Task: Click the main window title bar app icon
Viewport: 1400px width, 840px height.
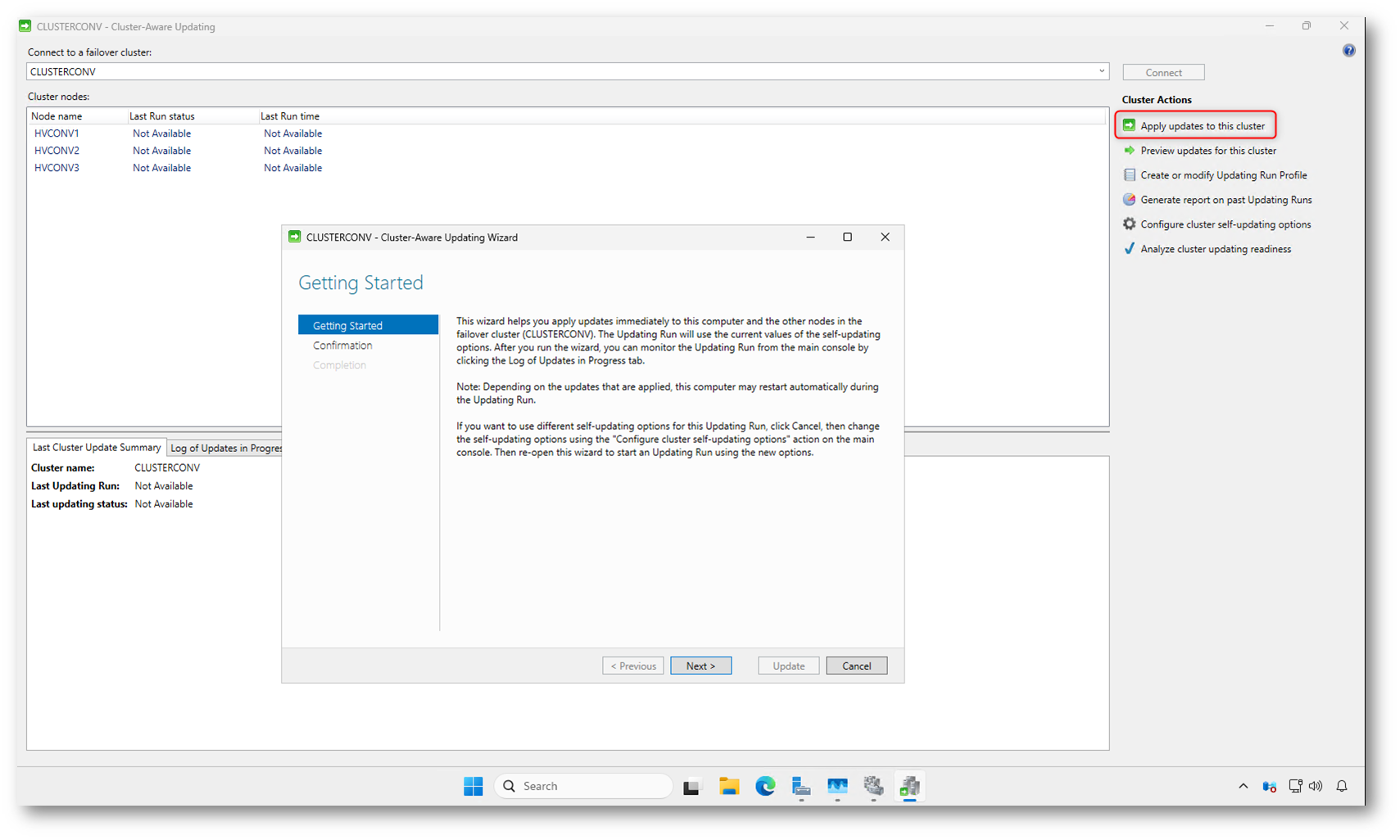Action: (x=25, y=26)
